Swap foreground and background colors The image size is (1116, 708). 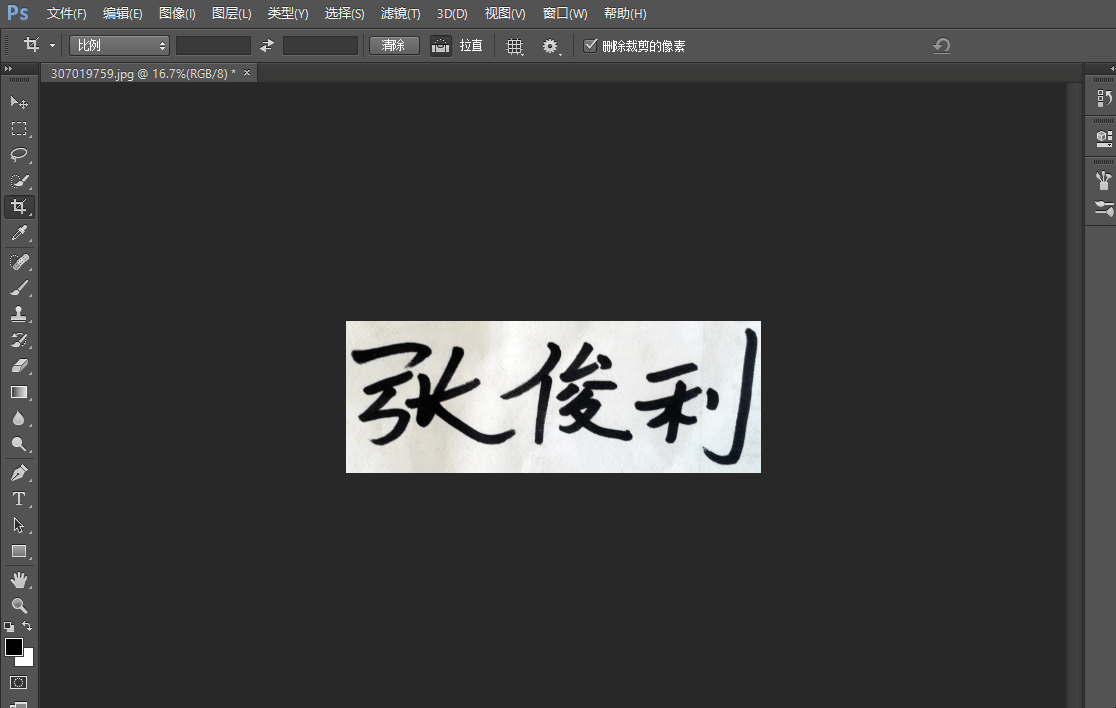[x=27, y=626]
